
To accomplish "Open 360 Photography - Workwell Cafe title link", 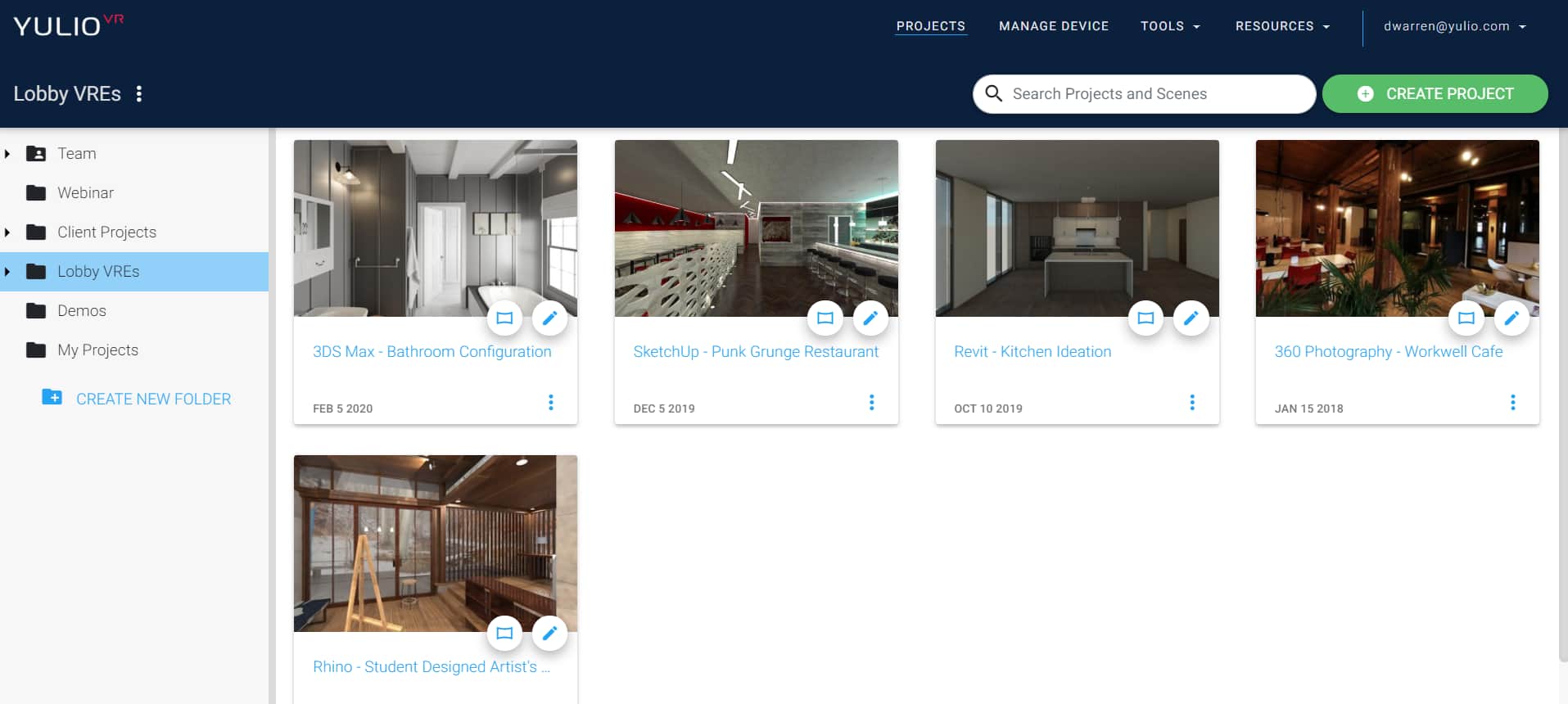I will coord(1389,351).
